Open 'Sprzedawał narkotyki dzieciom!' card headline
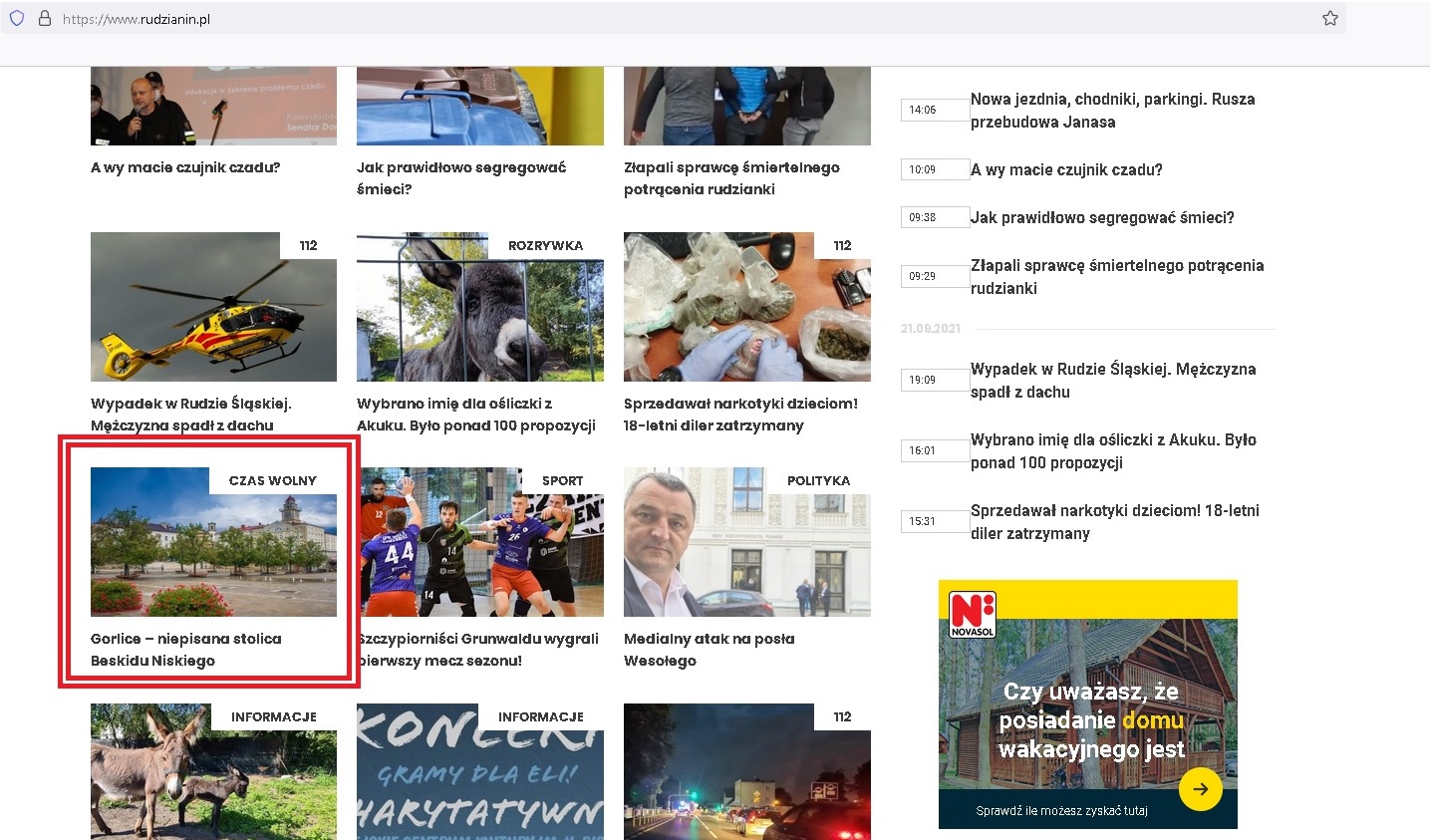The width and height of the screenshot is (1430, 840). click(740, 415)
